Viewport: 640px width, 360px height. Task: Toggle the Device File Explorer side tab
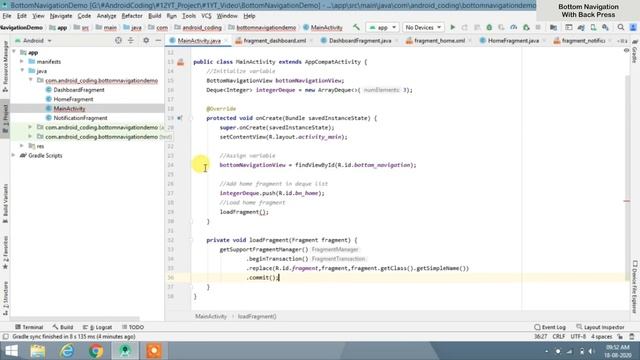tap(635, 288)
